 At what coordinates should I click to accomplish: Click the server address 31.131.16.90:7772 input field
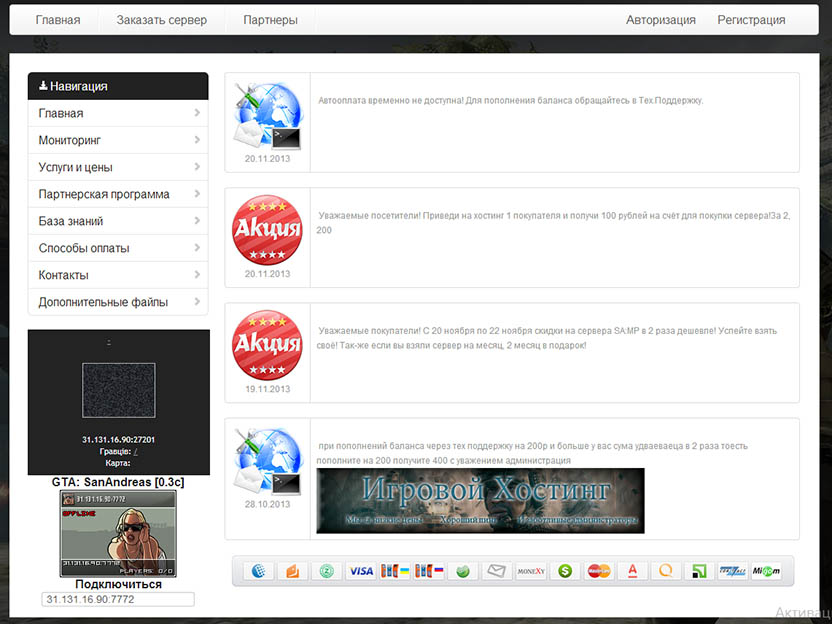click(118, 599)
